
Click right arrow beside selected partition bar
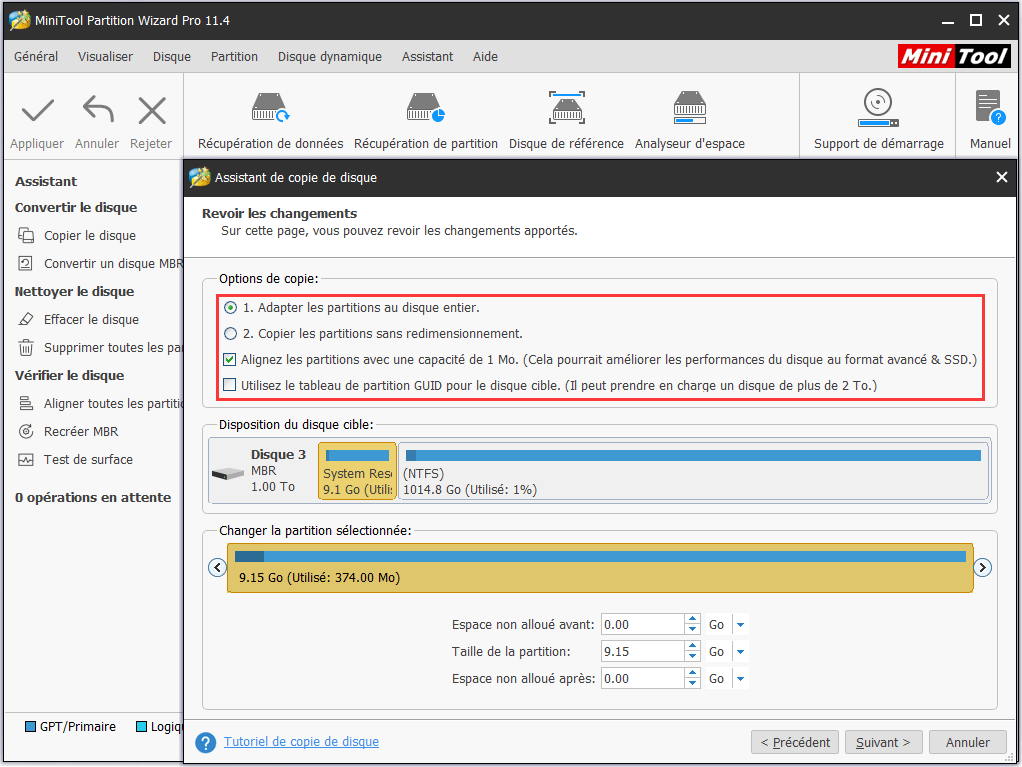[x=982, y=568]
